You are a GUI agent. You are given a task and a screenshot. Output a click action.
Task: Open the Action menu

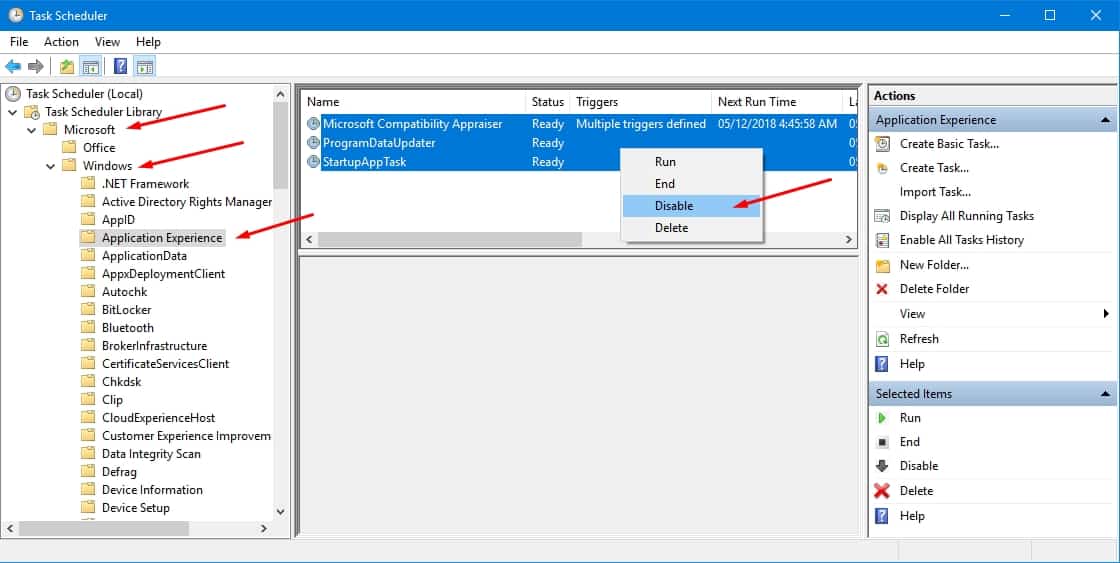point(61,42)
